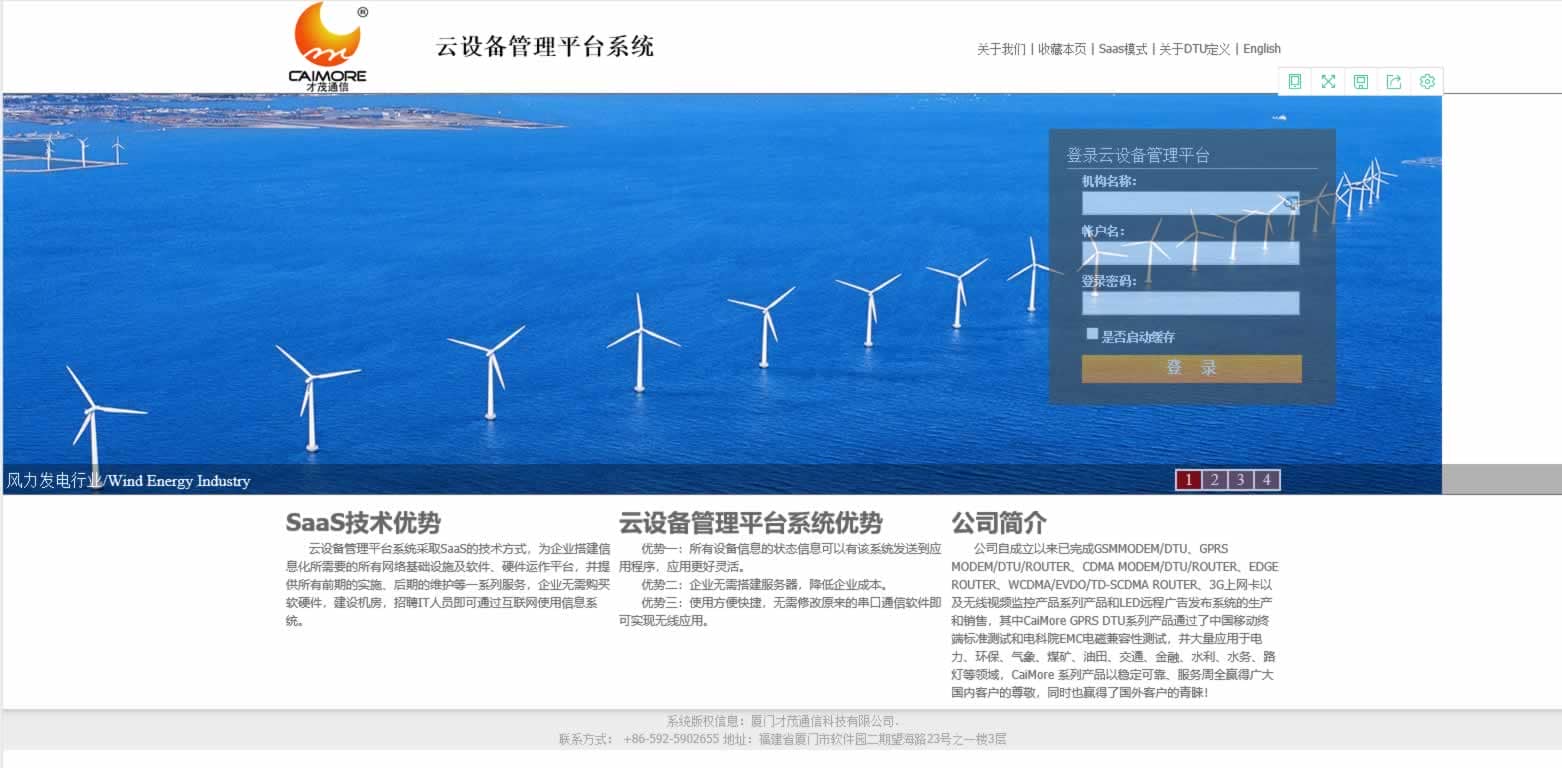Click the floppy disk save icon

point(1361,82)
